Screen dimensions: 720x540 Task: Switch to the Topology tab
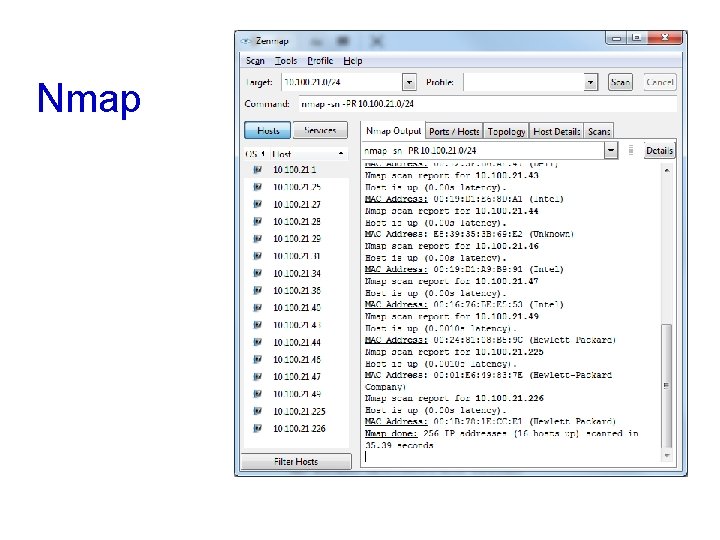click(506, 131)
